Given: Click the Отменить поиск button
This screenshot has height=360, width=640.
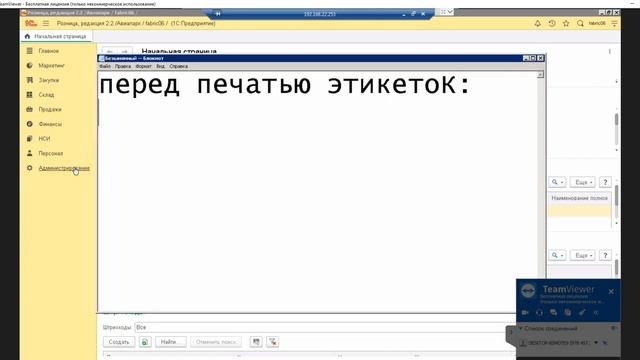Looking at the screenshot, I should [x=216, y=342].
